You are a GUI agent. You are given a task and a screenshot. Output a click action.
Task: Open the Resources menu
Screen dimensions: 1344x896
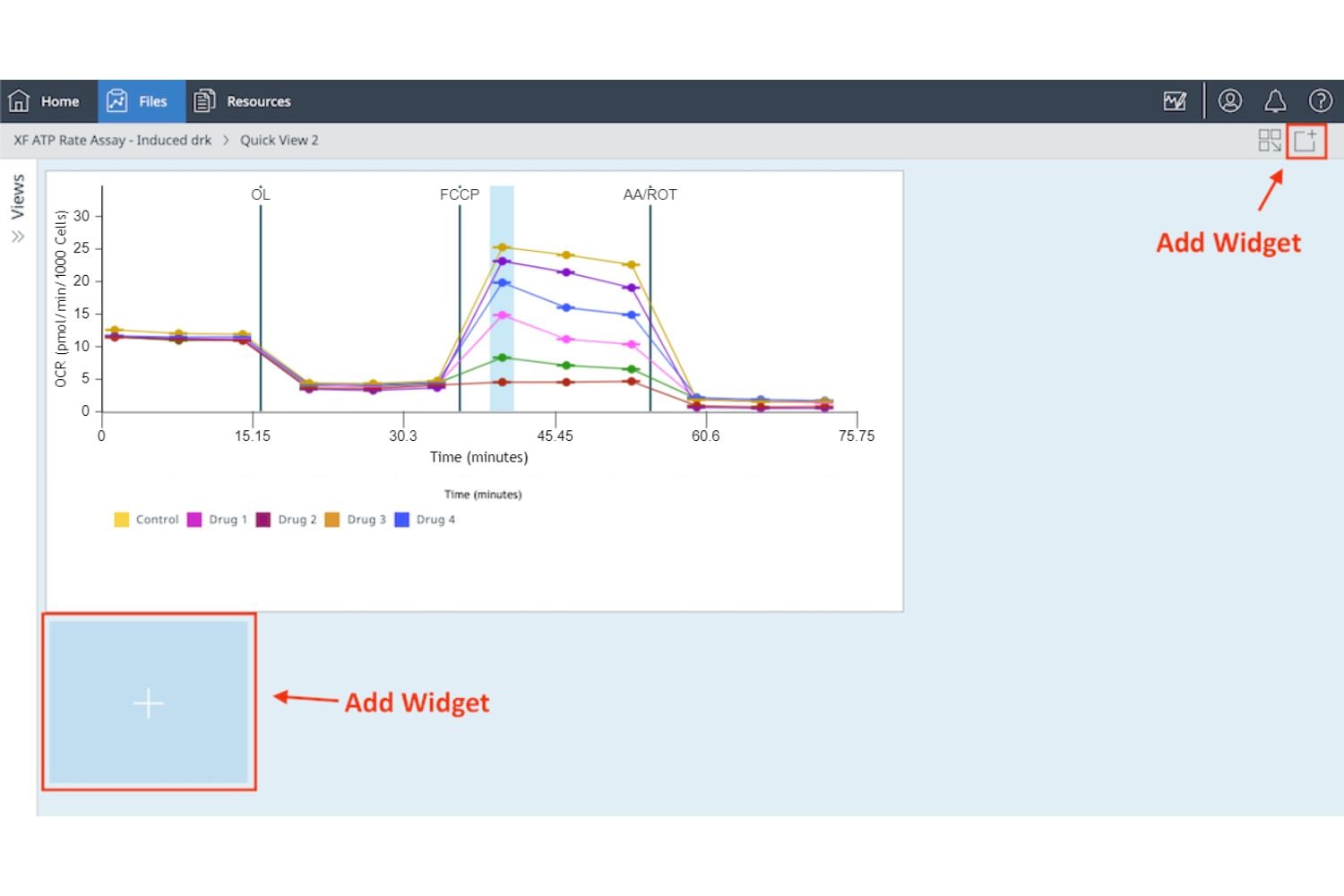[x=243, y=101]
